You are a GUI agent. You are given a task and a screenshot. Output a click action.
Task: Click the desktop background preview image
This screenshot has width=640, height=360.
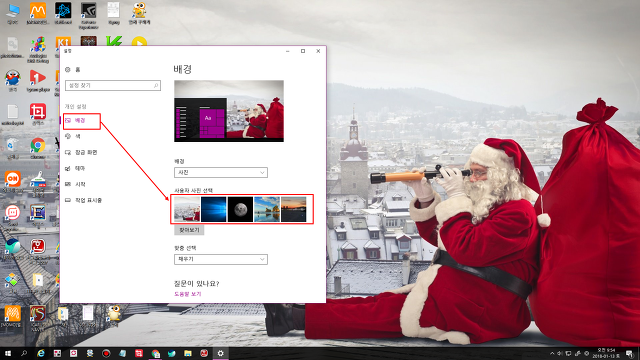pos(229,111)
